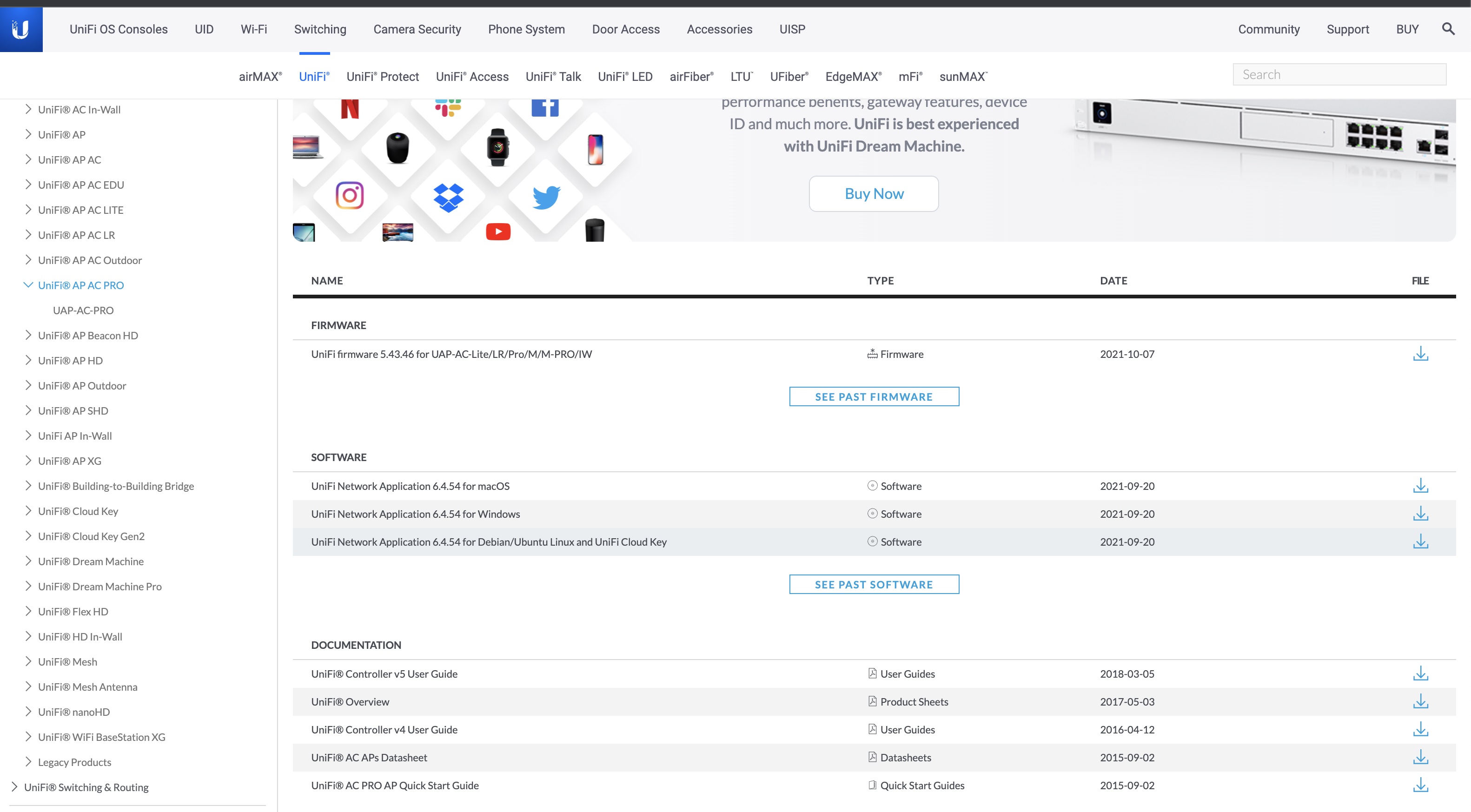This screenshot has height=812, width=1471.
Task: Switch to the UniFi Protect tab
Action: (x=383, y=77)
